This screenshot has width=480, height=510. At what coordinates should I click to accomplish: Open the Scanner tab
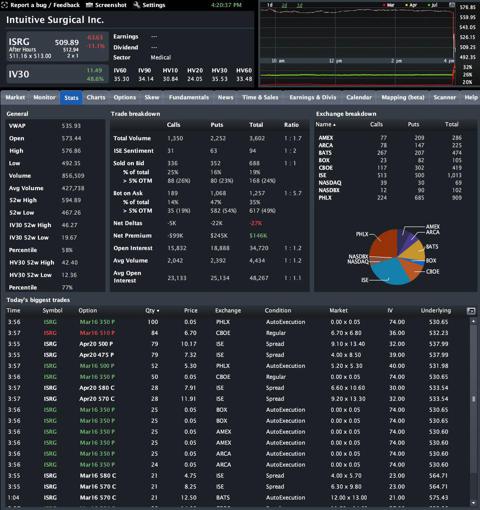tap(445, 98)
